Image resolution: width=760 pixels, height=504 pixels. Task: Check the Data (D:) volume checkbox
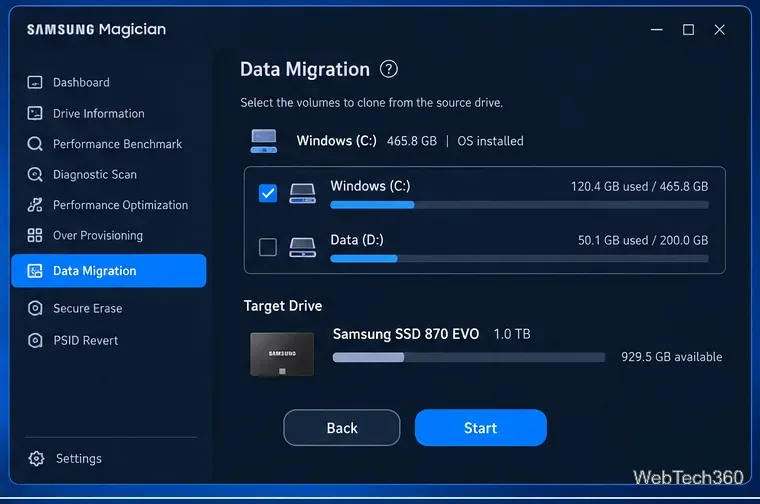tap(268, 247)
